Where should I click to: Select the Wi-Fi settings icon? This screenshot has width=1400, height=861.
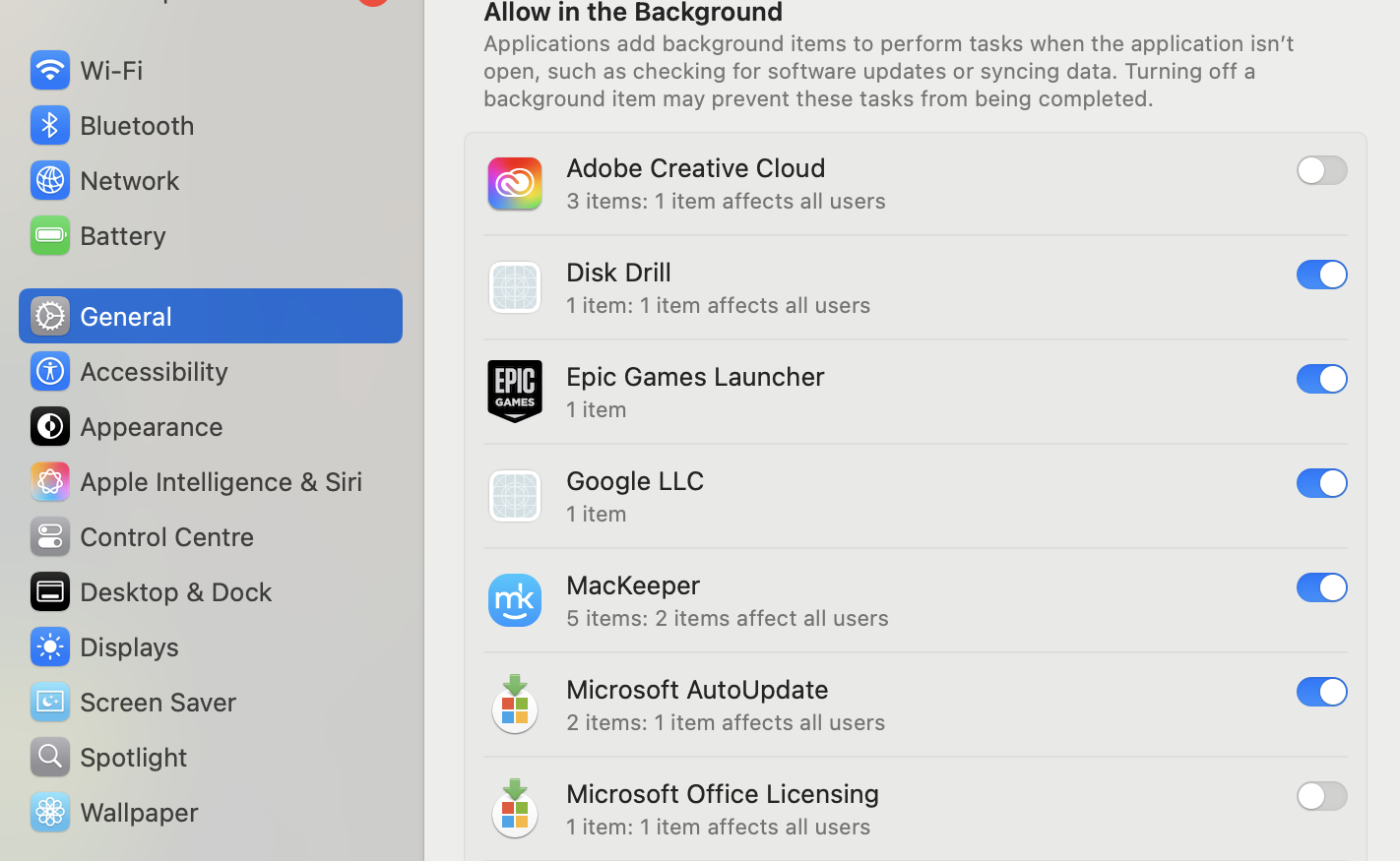pos(50,70)
